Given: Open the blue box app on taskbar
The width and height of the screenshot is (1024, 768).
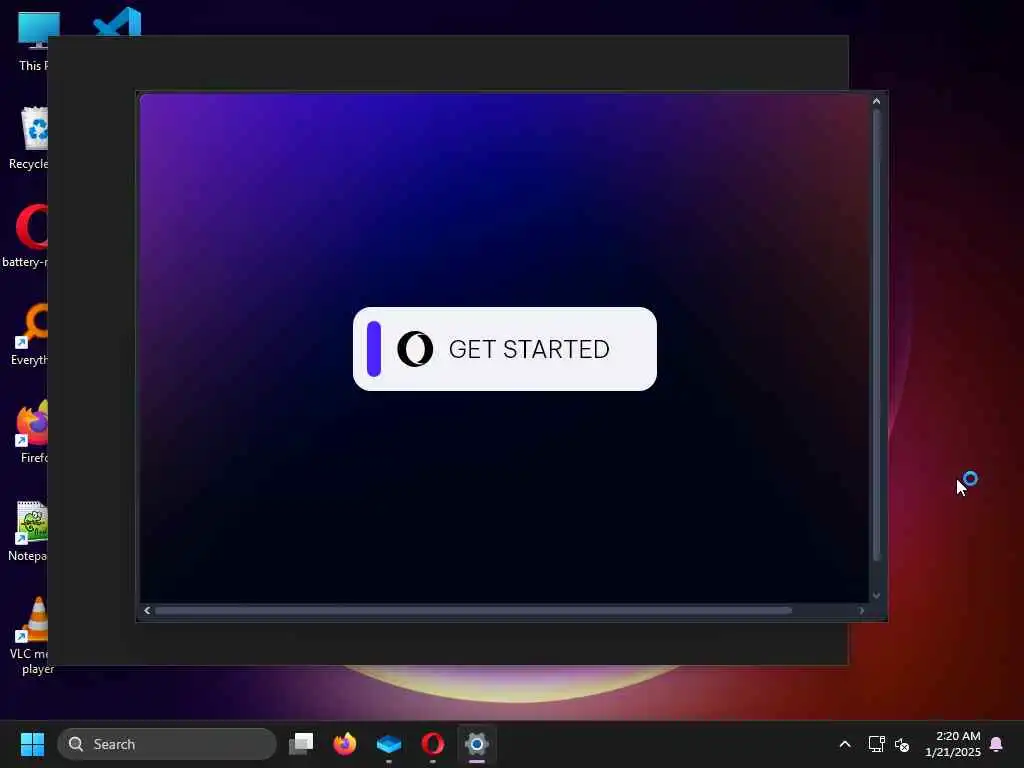Looking at the screenshot, I should pyautogui.click(x=389, y=744).
